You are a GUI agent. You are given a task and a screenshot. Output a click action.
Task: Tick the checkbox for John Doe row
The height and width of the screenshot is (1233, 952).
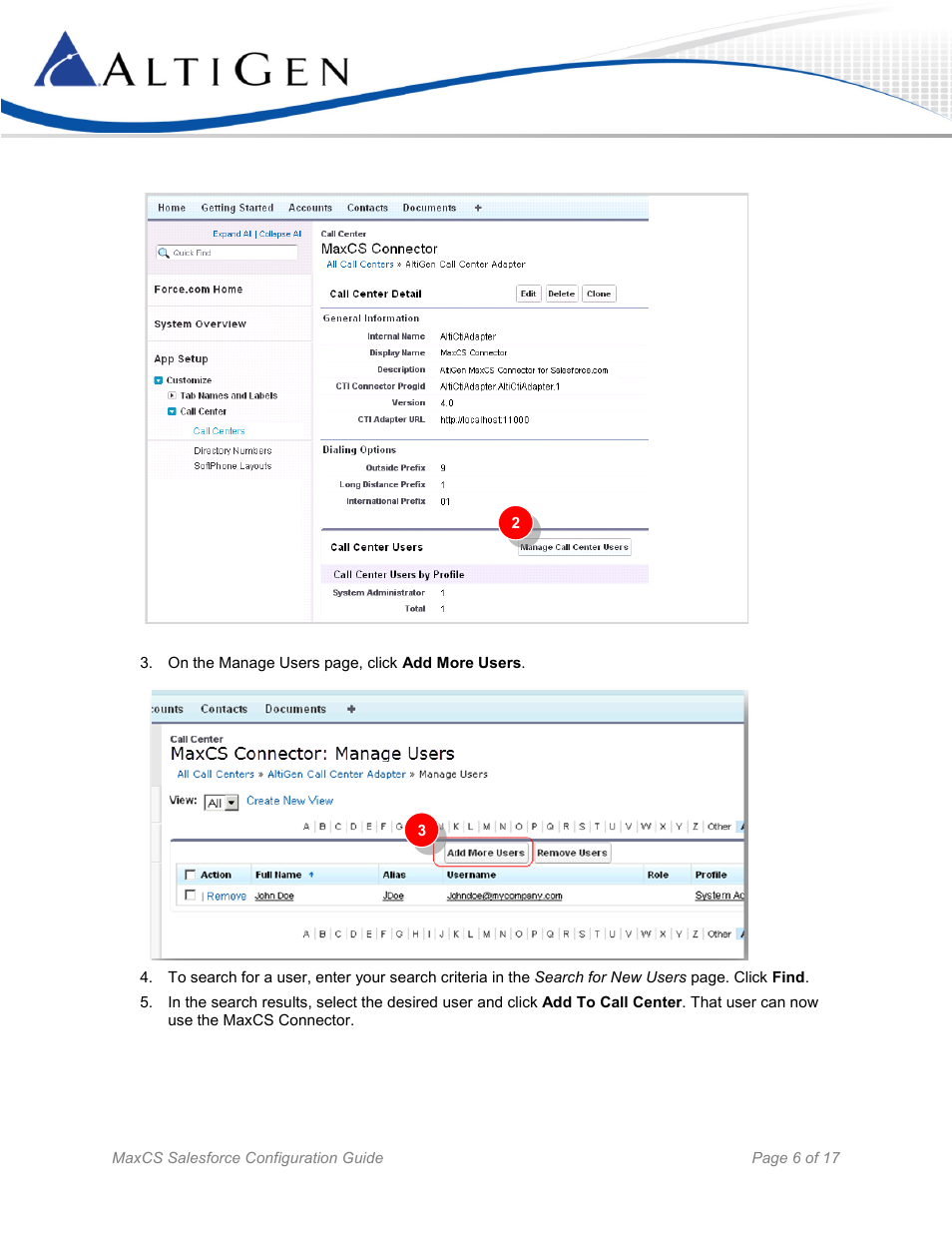pyautogui.click(x=190, y=896)
